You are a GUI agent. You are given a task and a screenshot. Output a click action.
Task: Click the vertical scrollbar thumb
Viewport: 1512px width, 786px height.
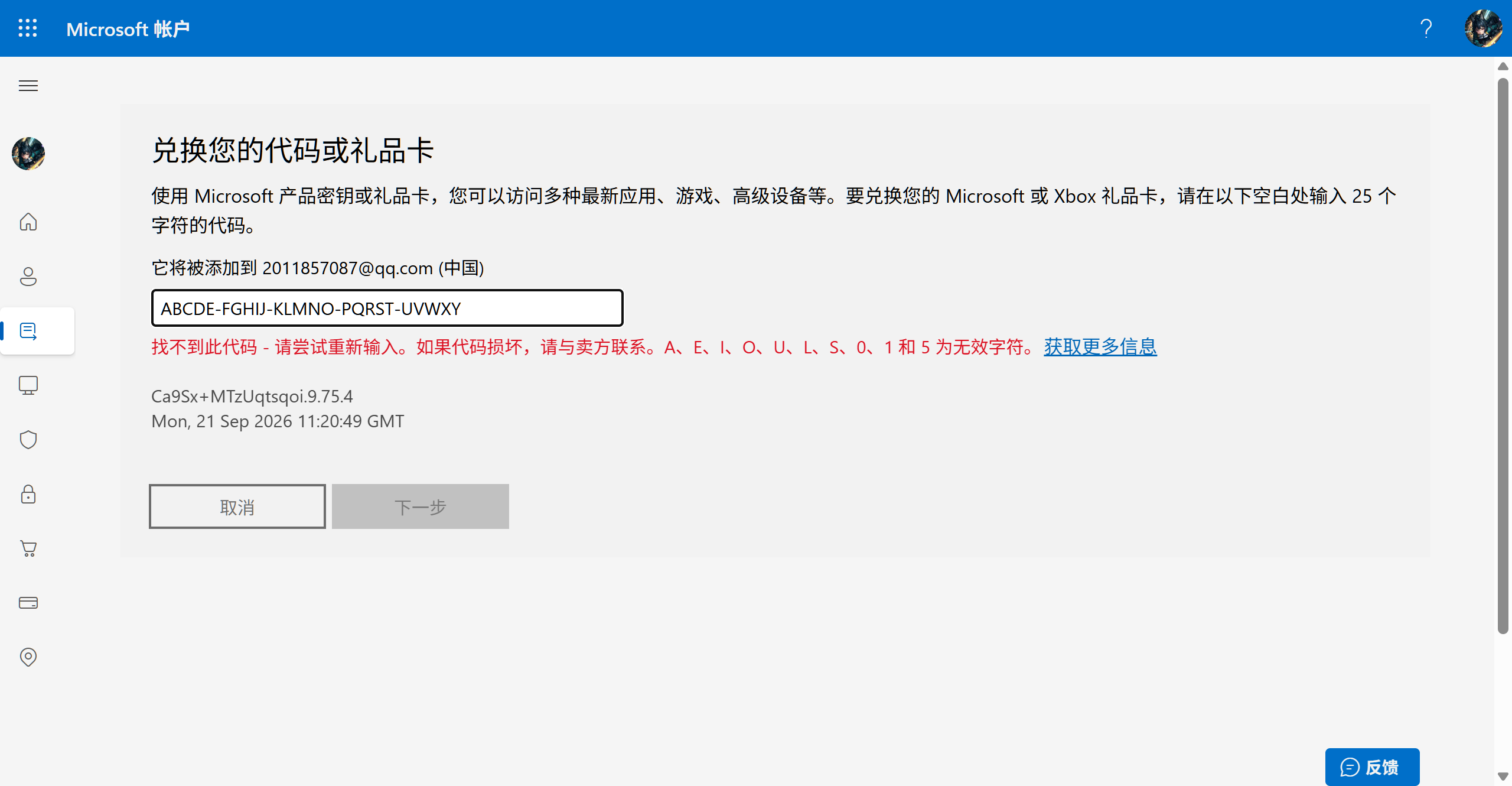point(1503,356)
